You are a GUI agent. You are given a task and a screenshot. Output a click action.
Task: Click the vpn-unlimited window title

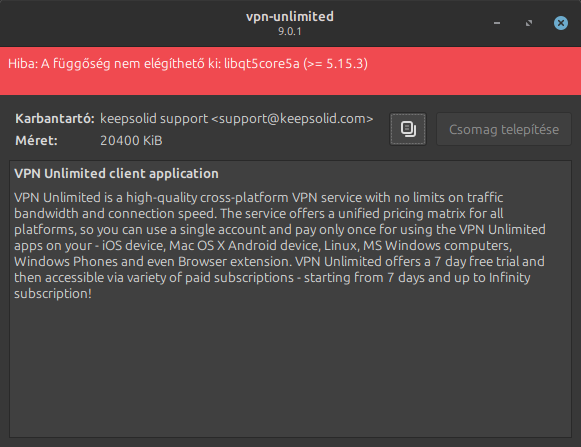coord(290,17)
